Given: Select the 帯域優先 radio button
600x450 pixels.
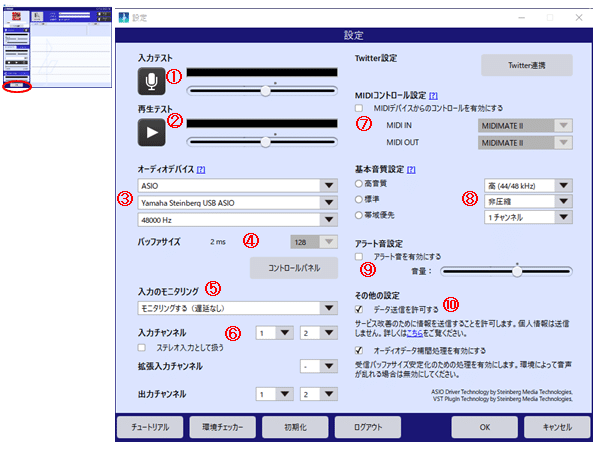Looking at the screenshot, I should [x=359, y=215].
